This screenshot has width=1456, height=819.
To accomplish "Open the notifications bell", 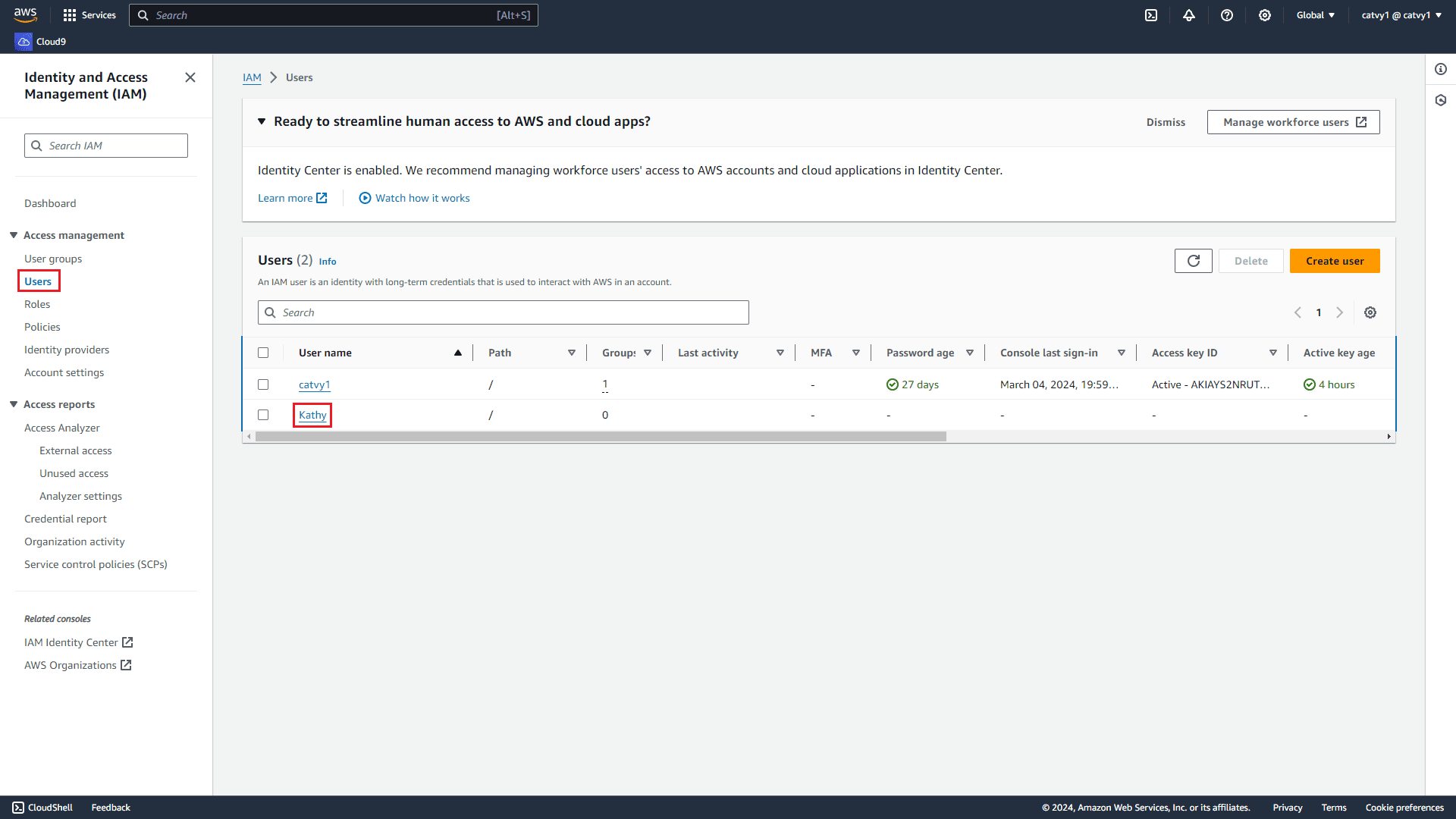I will (1189, 15).
